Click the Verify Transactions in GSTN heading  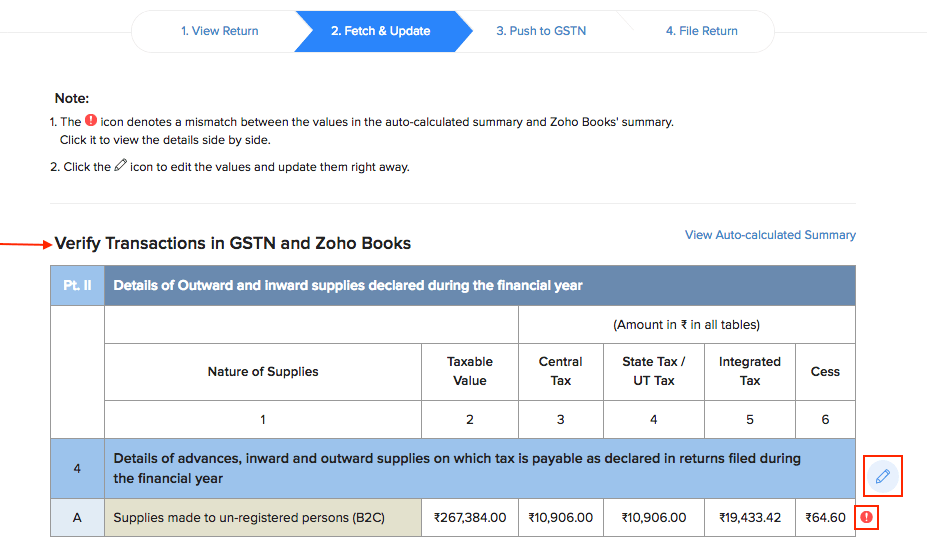(x=232, y=243)
